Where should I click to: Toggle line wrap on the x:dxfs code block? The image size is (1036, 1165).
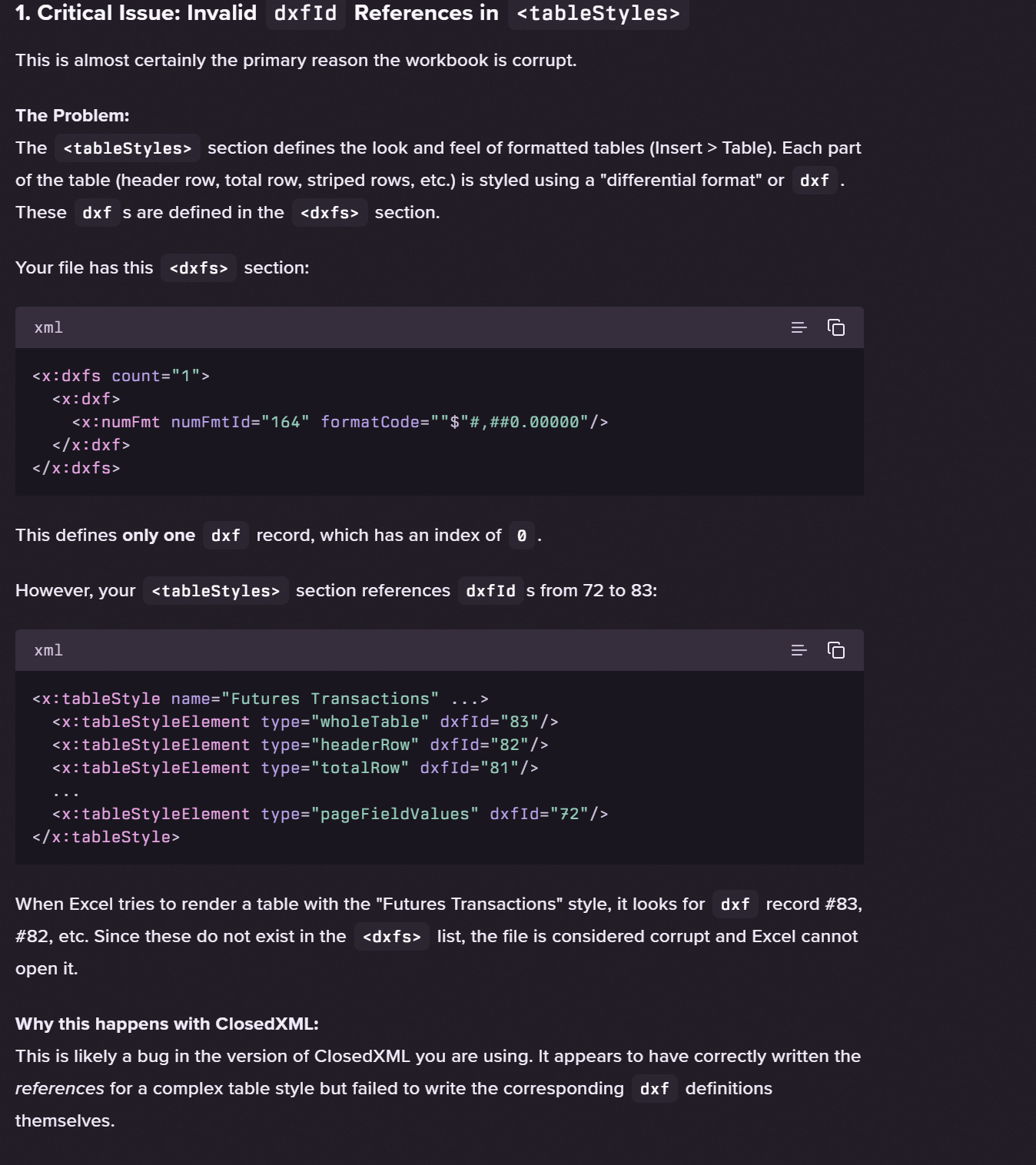point(799,327)
